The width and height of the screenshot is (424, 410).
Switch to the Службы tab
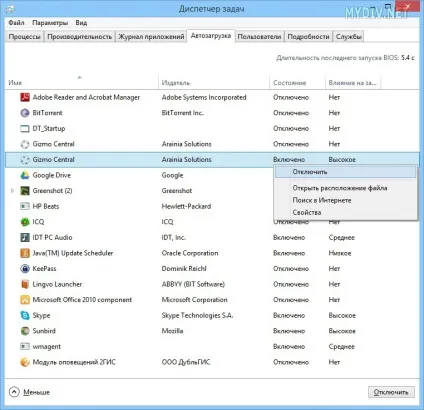pos(349,37)
